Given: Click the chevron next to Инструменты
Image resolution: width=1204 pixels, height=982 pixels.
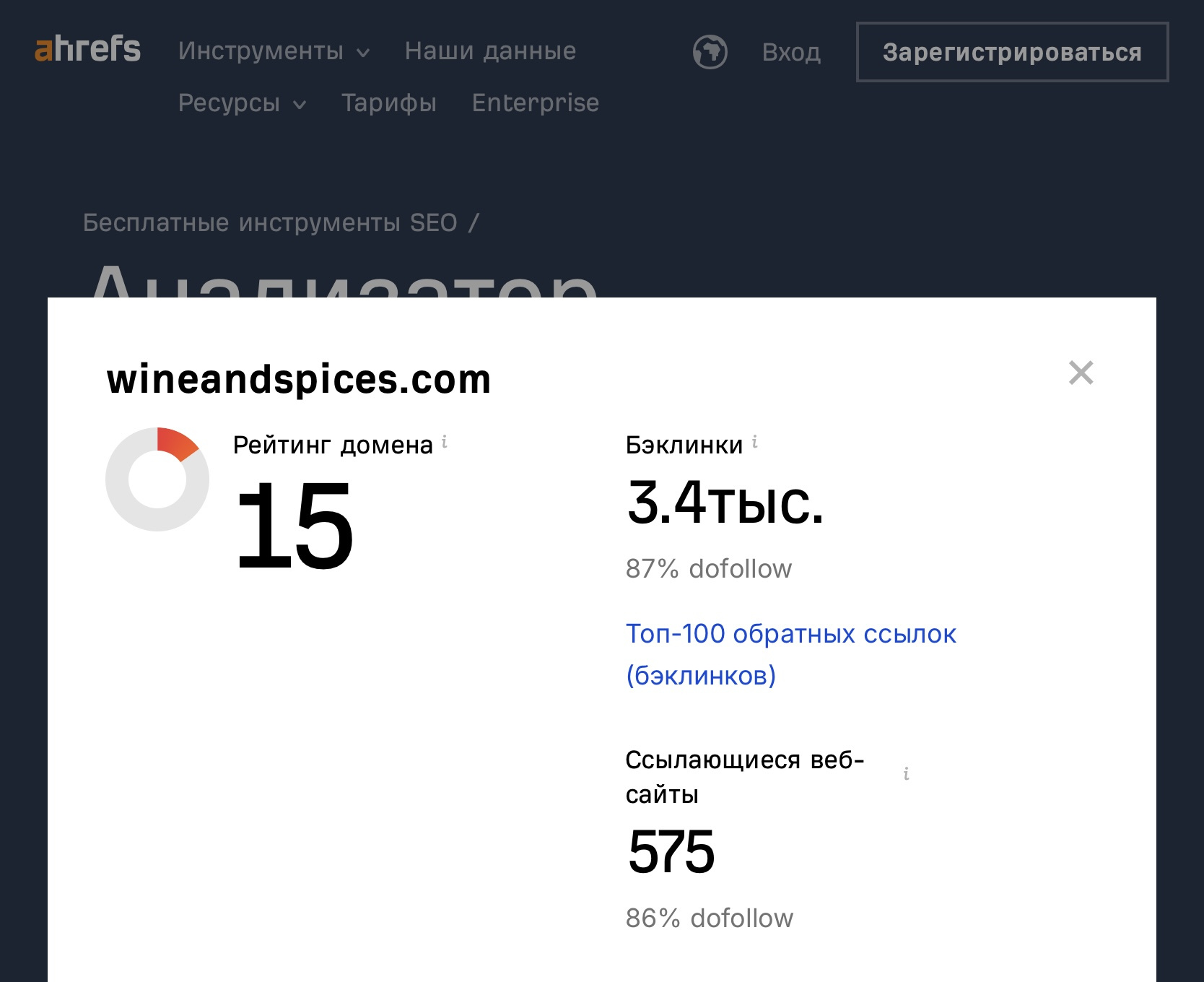Looking at the screenshot, I should (x=363, y=53).
